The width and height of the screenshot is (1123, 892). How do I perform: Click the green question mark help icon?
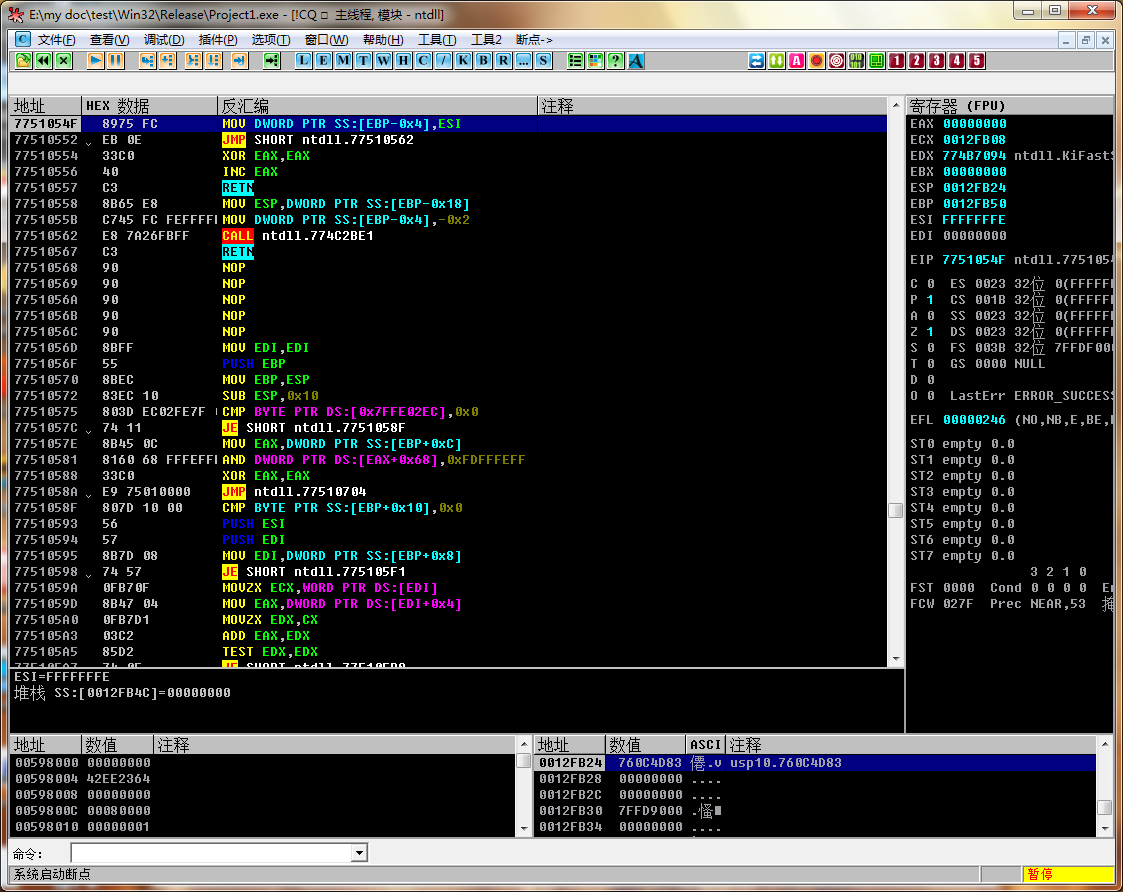coord(615,61)
